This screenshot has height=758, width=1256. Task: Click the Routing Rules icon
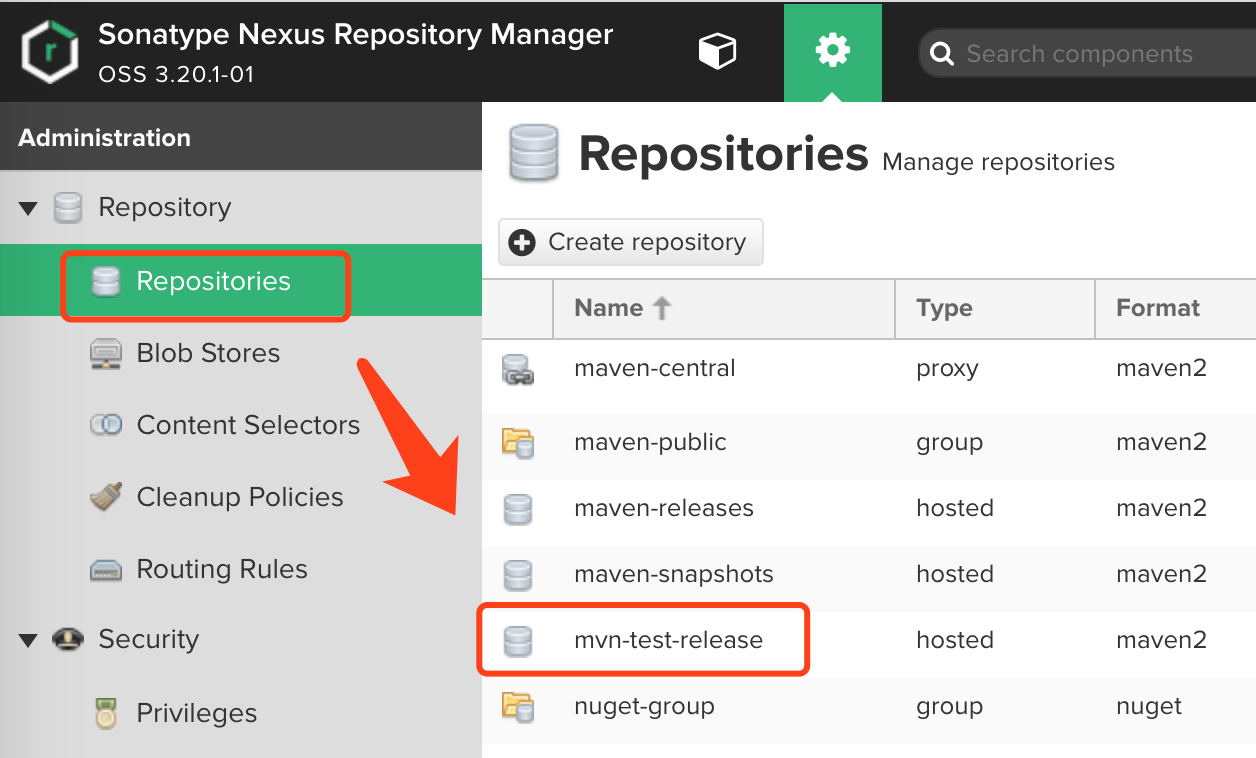point(105,570)
